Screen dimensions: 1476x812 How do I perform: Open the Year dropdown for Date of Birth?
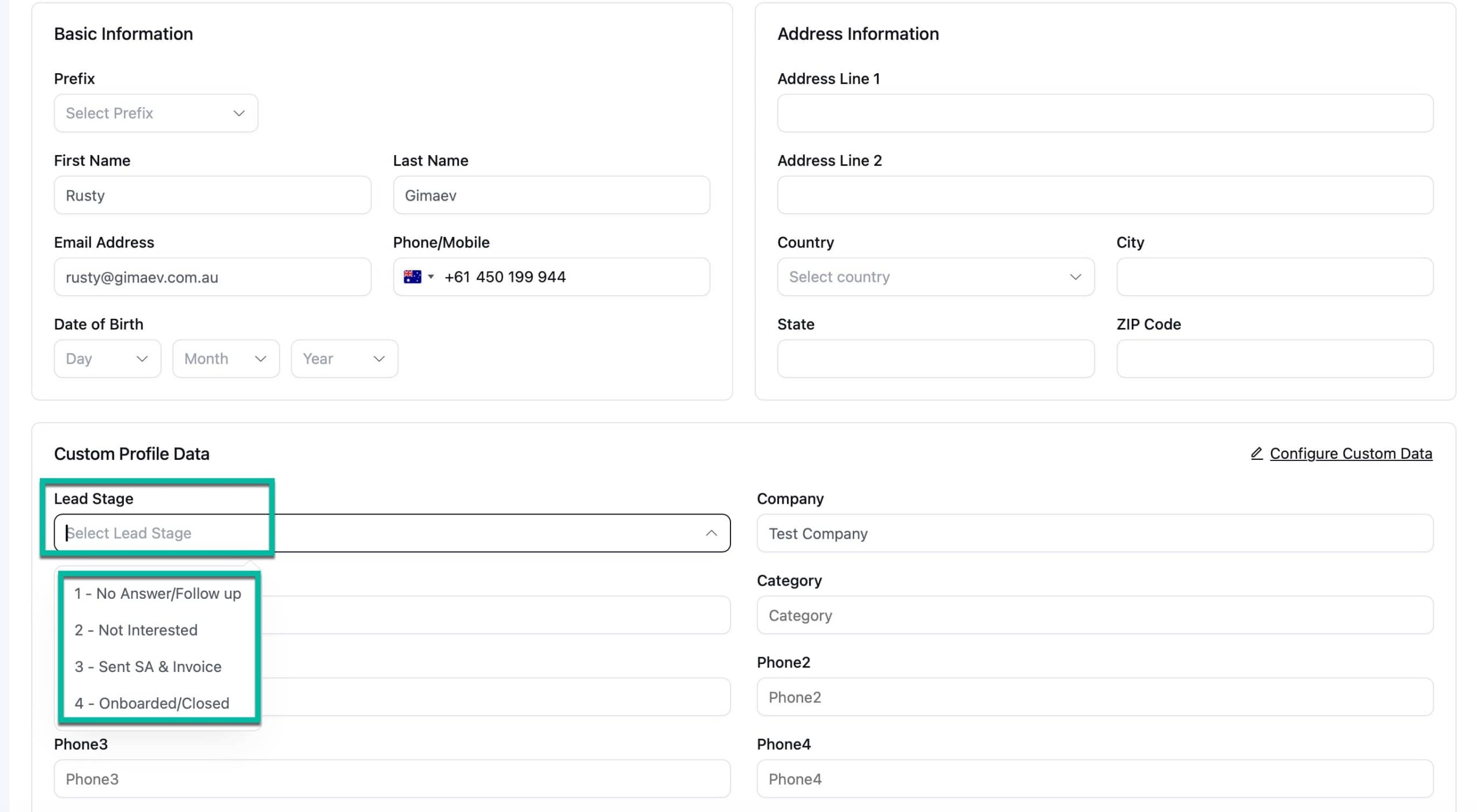344,358
